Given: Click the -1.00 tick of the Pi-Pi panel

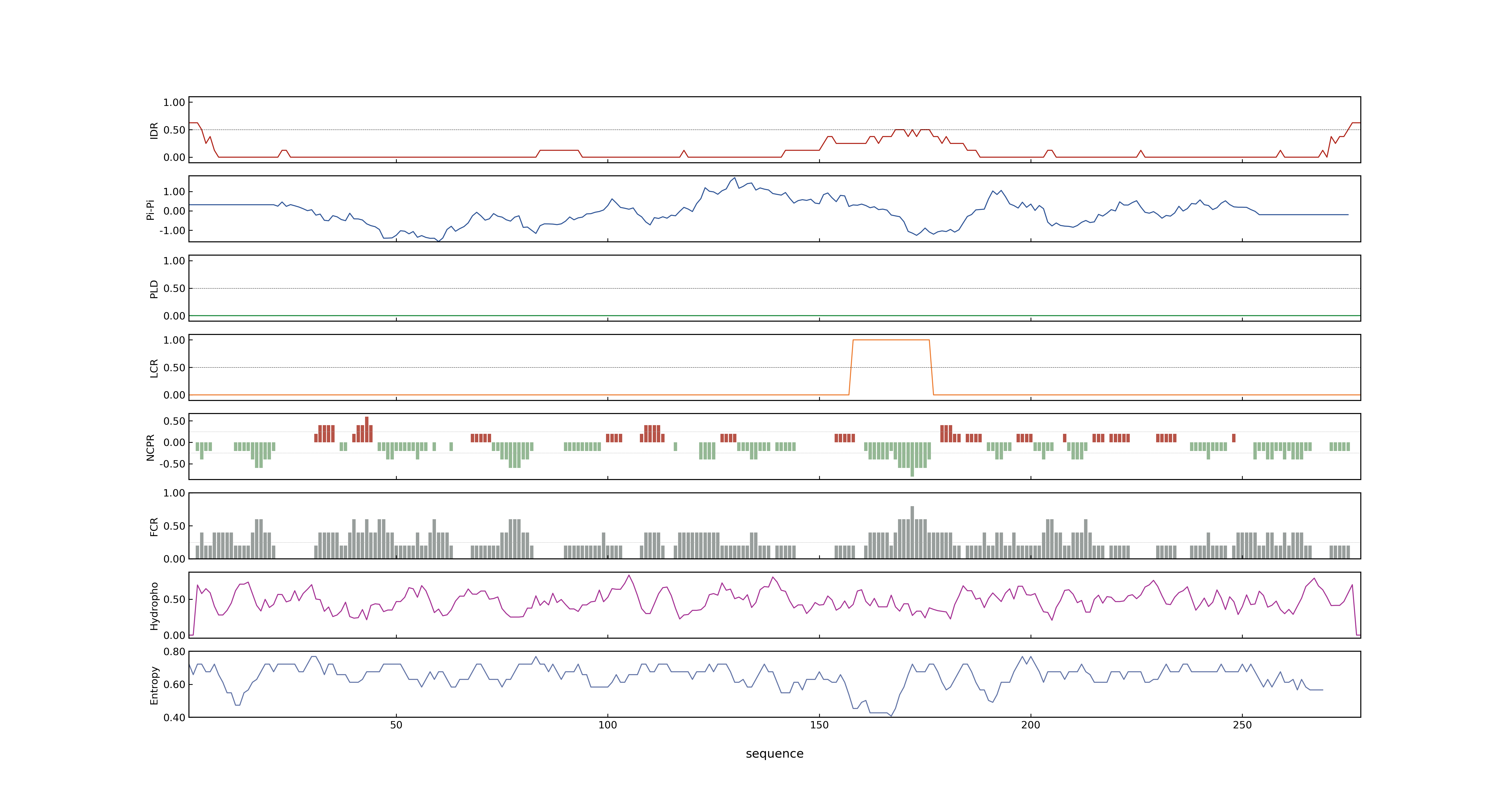Looking at the screenshot, I should [172, 230].
